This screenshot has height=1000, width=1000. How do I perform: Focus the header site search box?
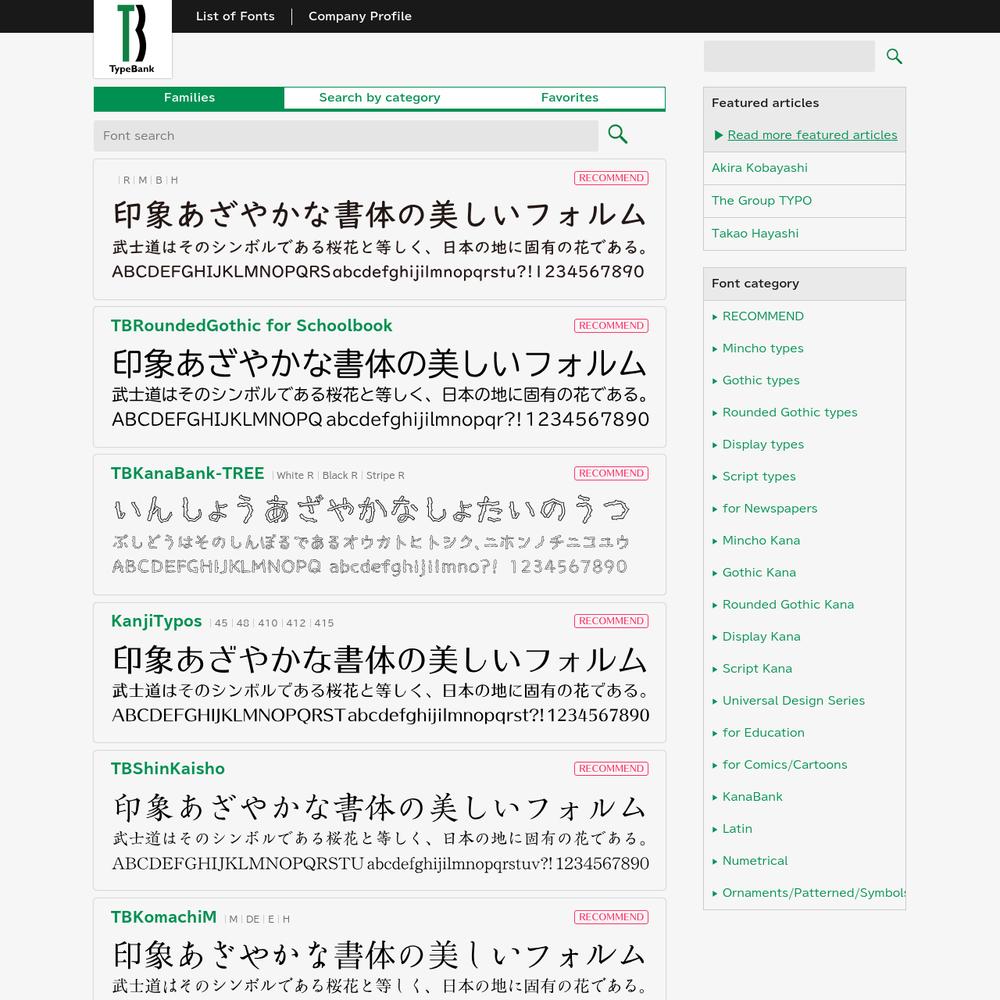click(x=789, y=56)
